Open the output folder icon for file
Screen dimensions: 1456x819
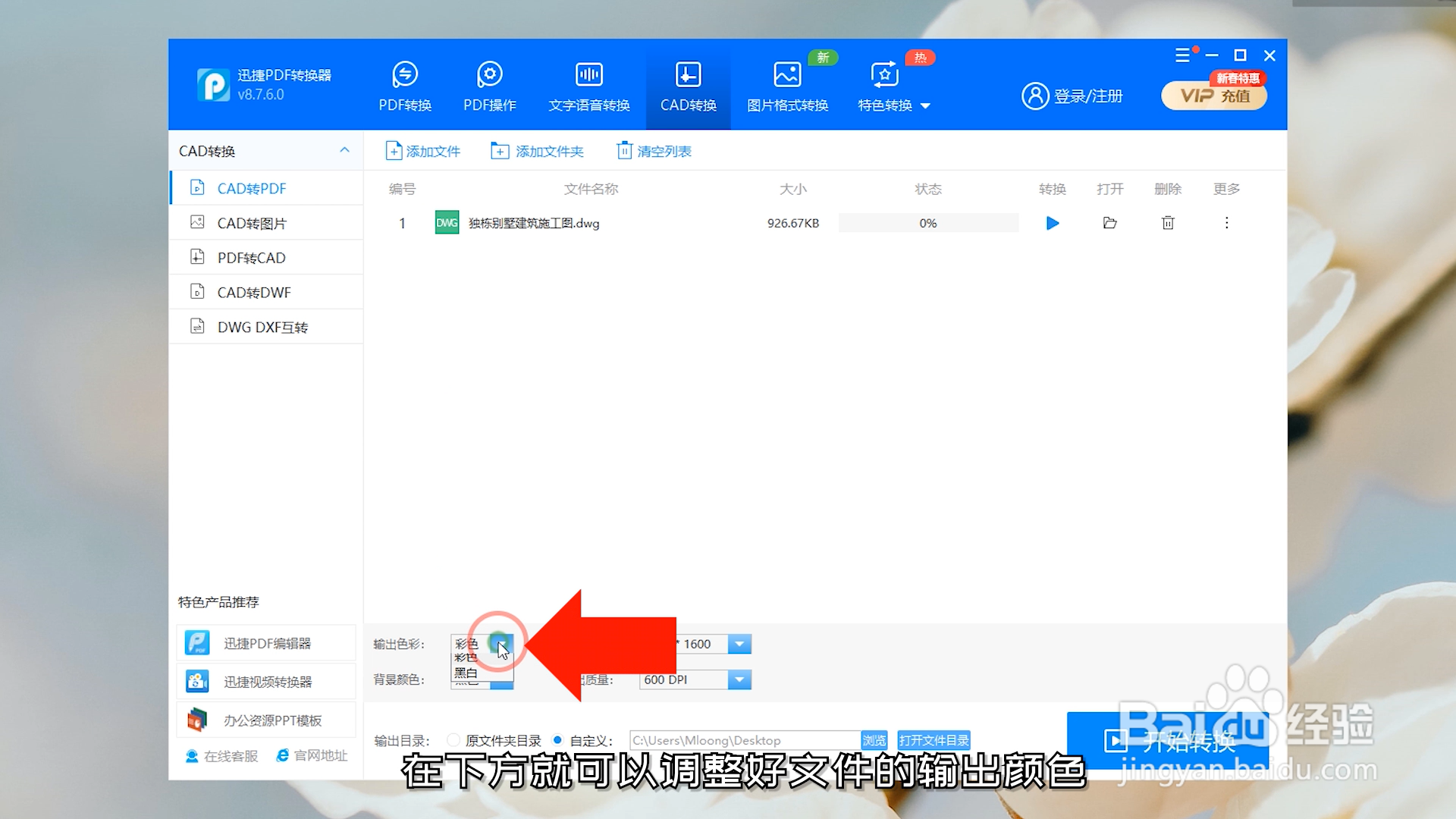pos(1110,223)
